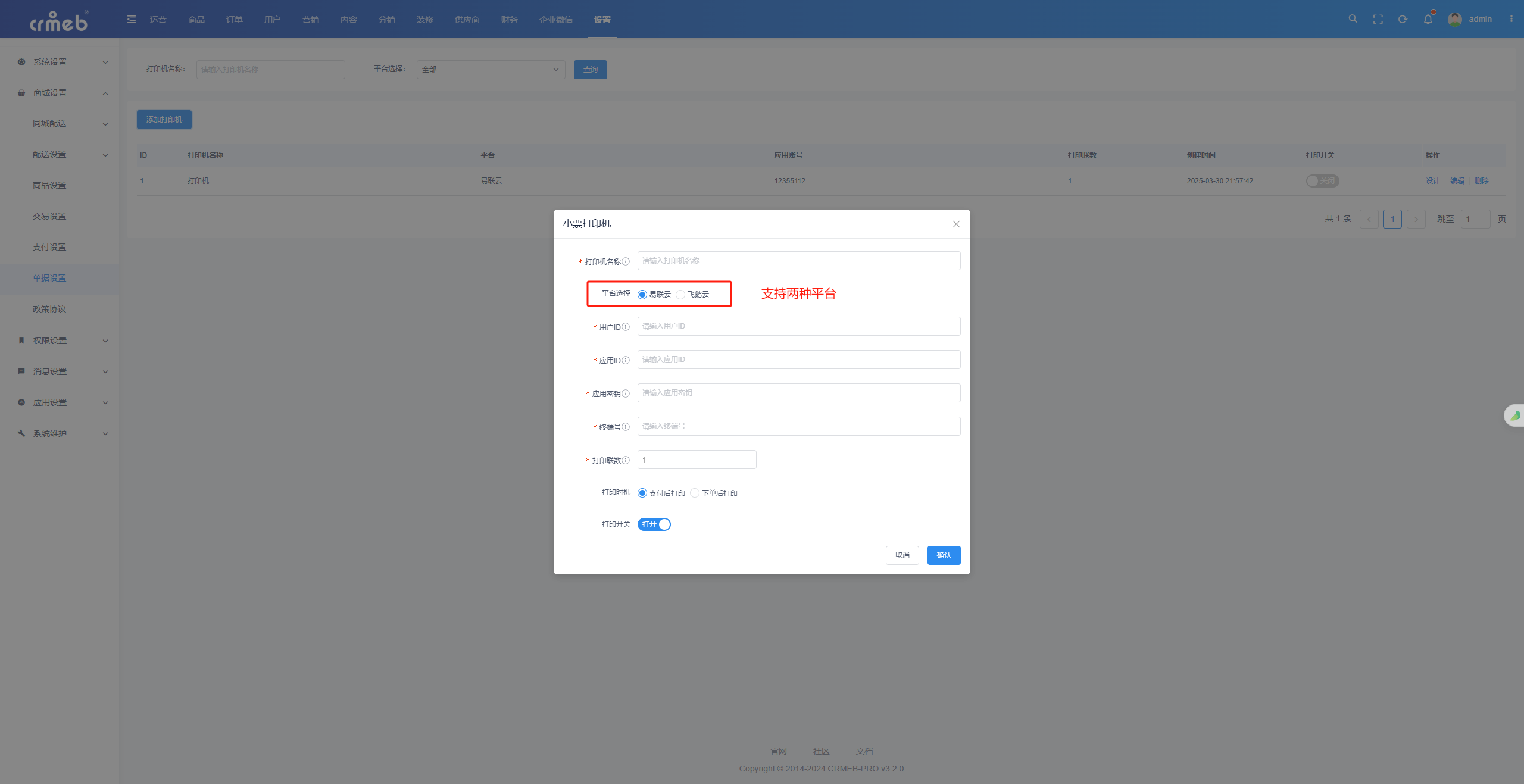Toggle fullscreen mode icon in header

[1378, 19]
